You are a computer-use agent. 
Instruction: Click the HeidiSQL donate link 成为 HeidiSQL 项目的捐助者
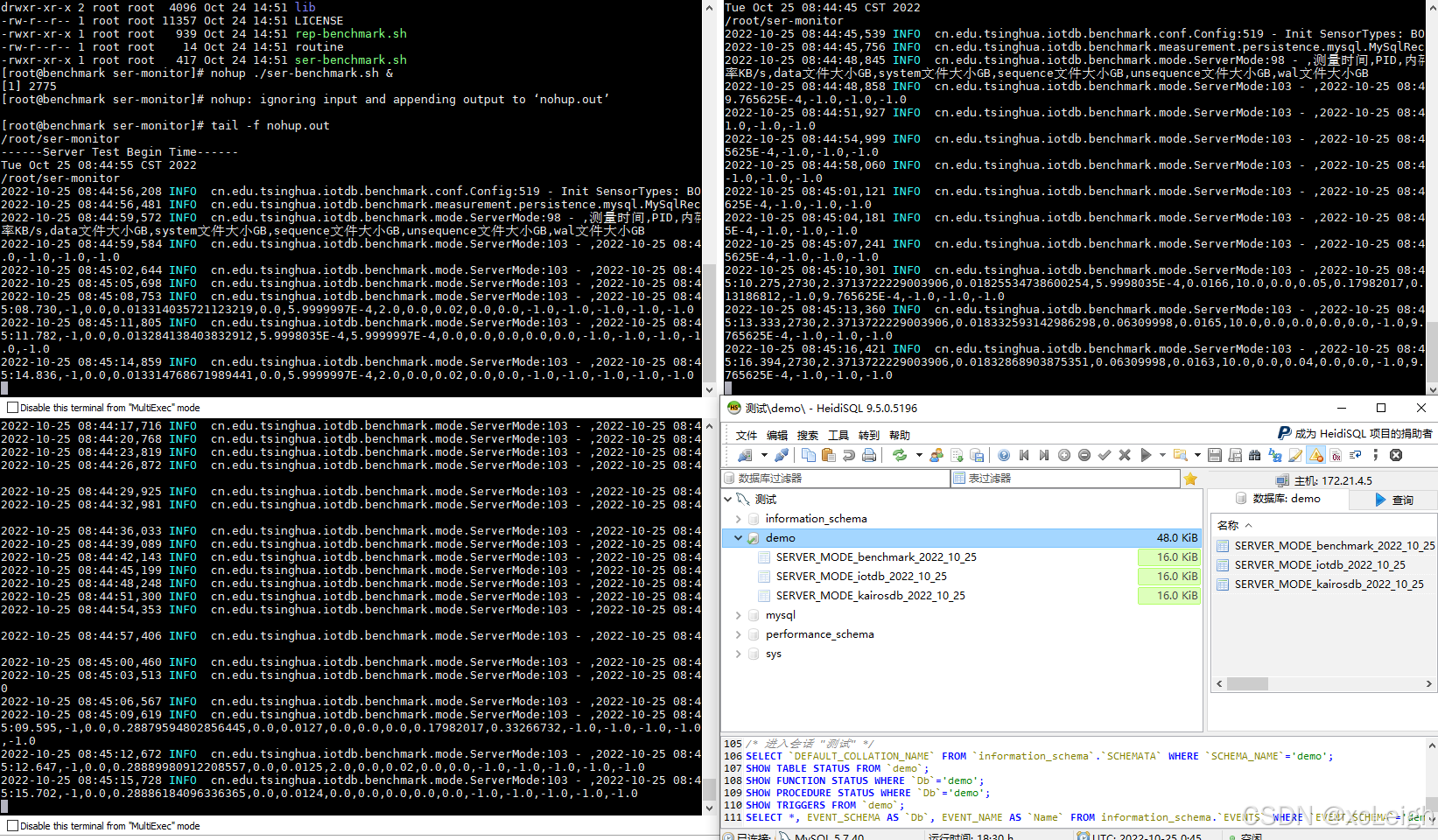pyautogui.click(x=1355, y=433)
